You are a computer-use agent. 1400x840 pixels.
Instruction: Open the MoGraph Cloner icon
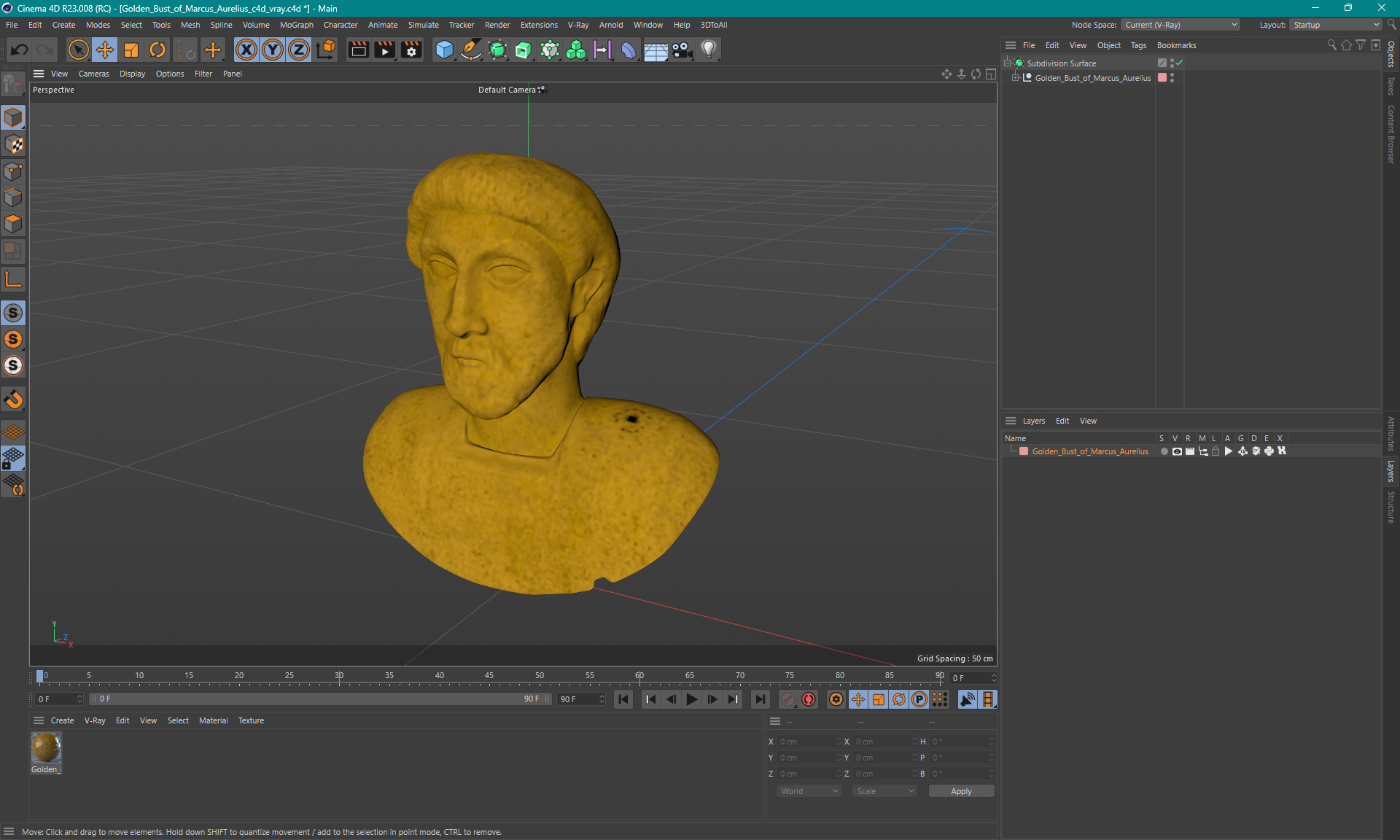pos(576,50)
